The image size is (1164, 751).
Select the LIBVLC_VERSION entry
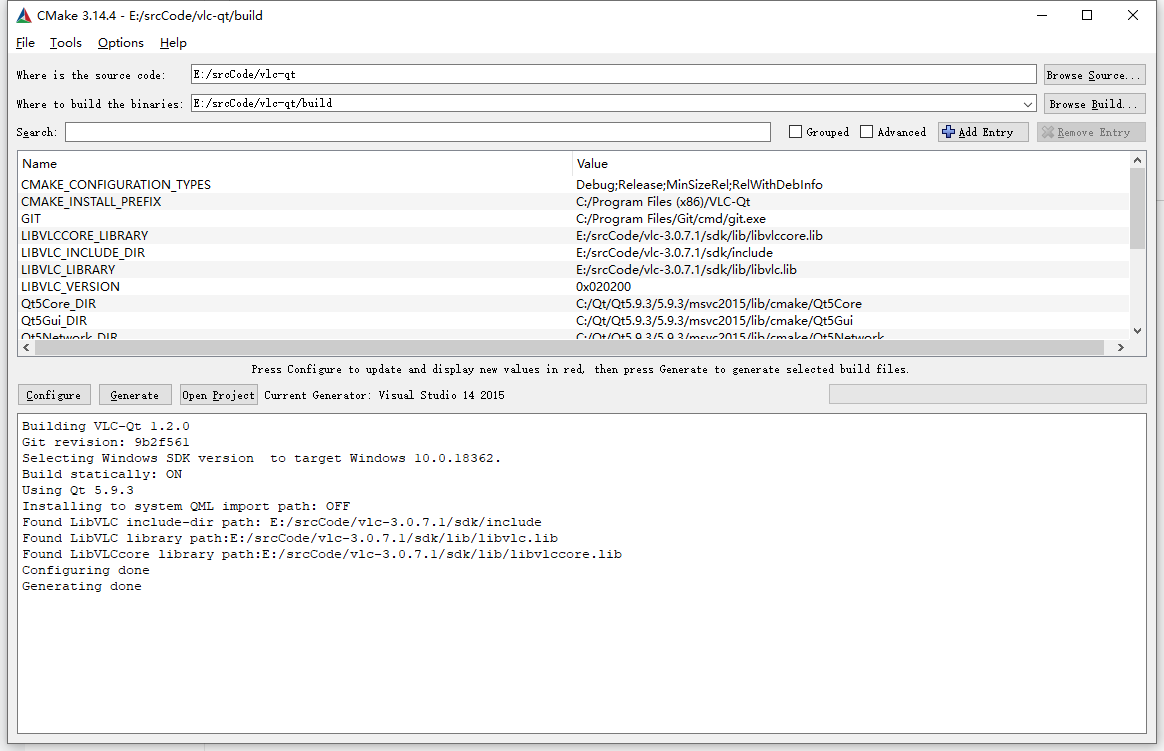pos(71,287)
